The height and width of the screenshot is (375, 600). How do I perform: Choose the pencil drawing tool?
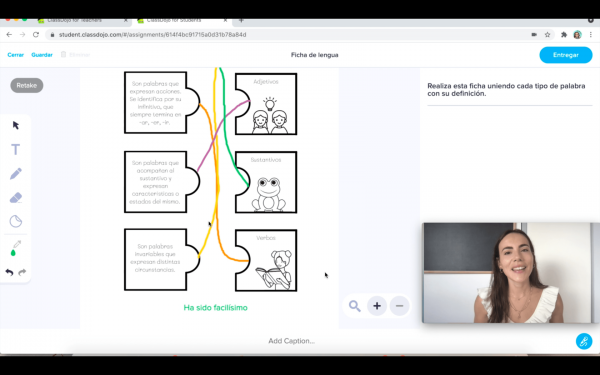point(16,174)
